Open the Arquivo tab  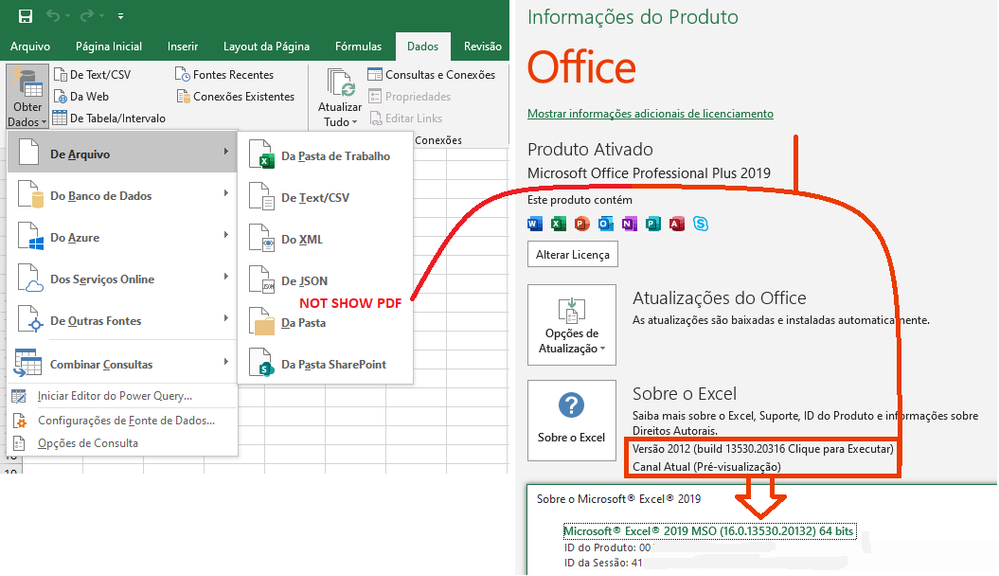pos(30,47)
